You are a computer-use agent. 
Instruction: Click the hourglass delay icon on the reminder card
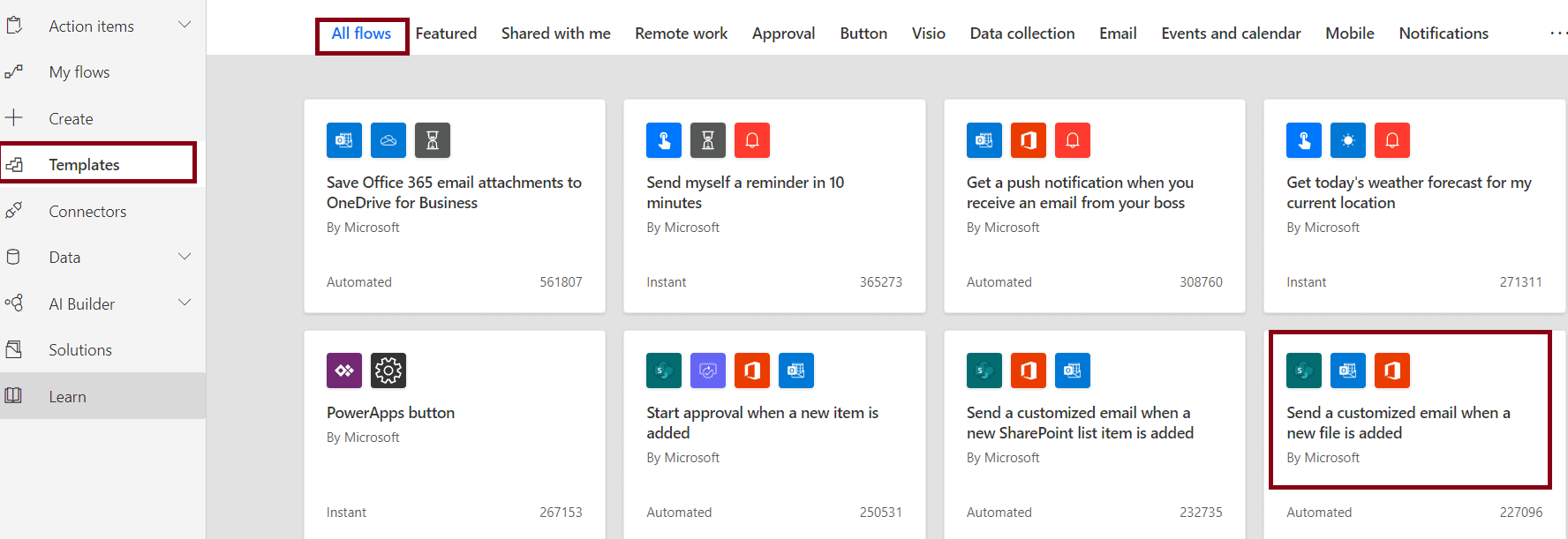[708, 140]
